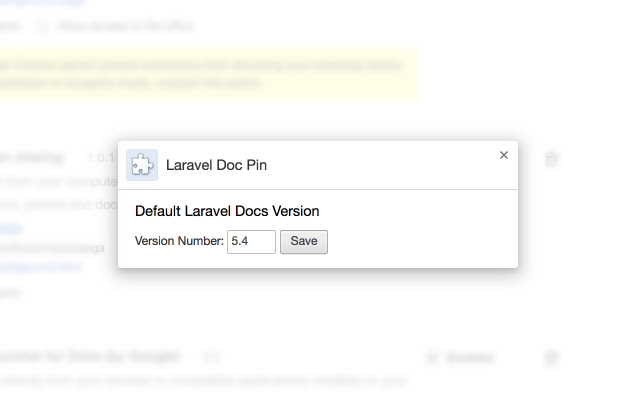Click the blurred blue link above the extension ID
Viewport: 640px width, 400px height.
(x=10, y=229)
